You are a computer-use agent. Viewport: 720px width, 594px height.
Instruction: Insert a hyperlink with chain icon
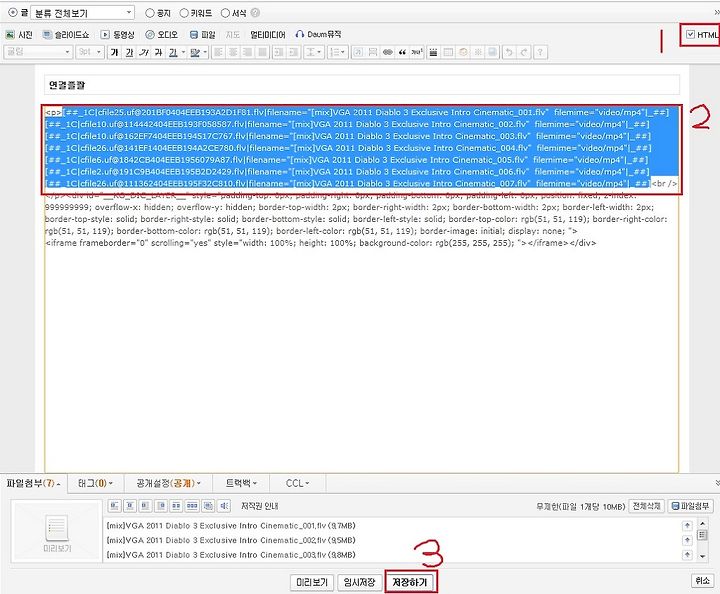coord(388,52)
